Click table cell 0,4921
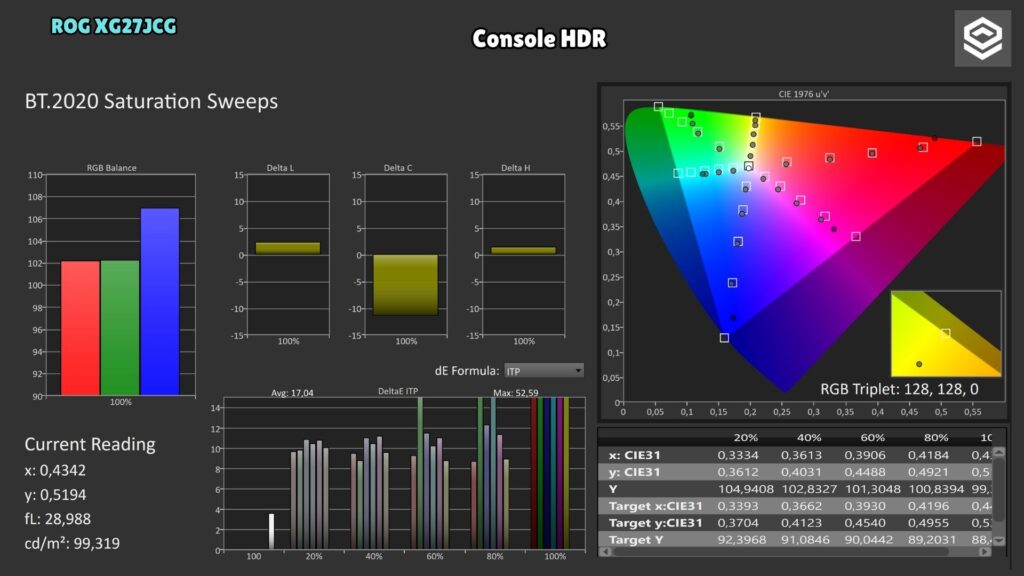Screen dimensions: 1024x576 [928, 472]
